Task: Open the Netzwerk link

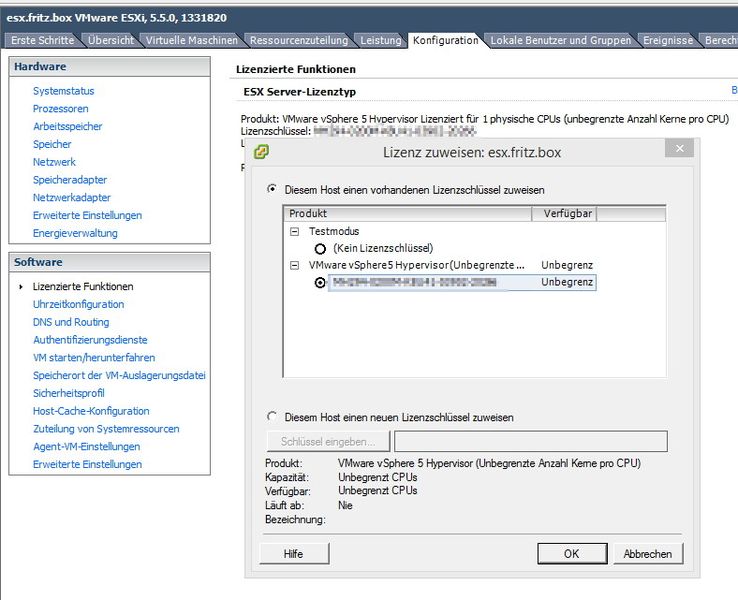Action: pyautogui.click(x=54, y=162)
